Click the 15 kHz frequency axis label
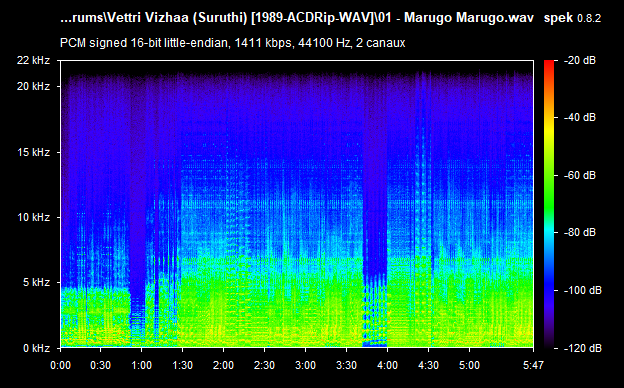624x388 pixels. tap(33, 152)
